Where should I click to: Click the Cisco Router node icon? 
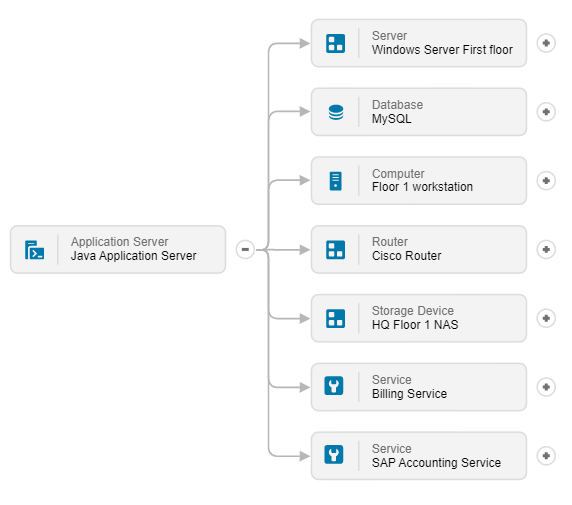coord(335,250)
